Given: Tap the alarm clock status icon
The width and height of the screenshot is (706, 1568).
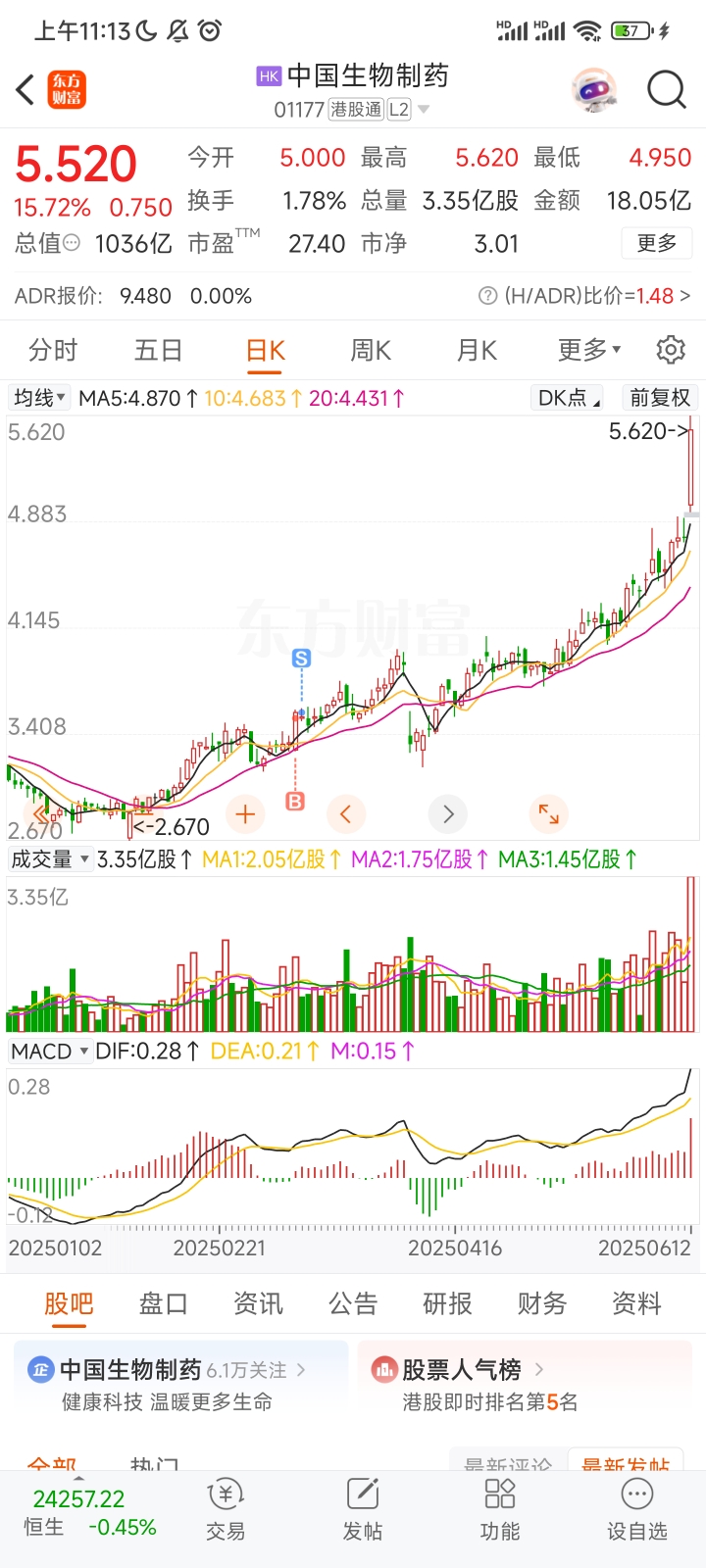Looking at the screenshot, I should pyautogui.click(x=210, y=31).
